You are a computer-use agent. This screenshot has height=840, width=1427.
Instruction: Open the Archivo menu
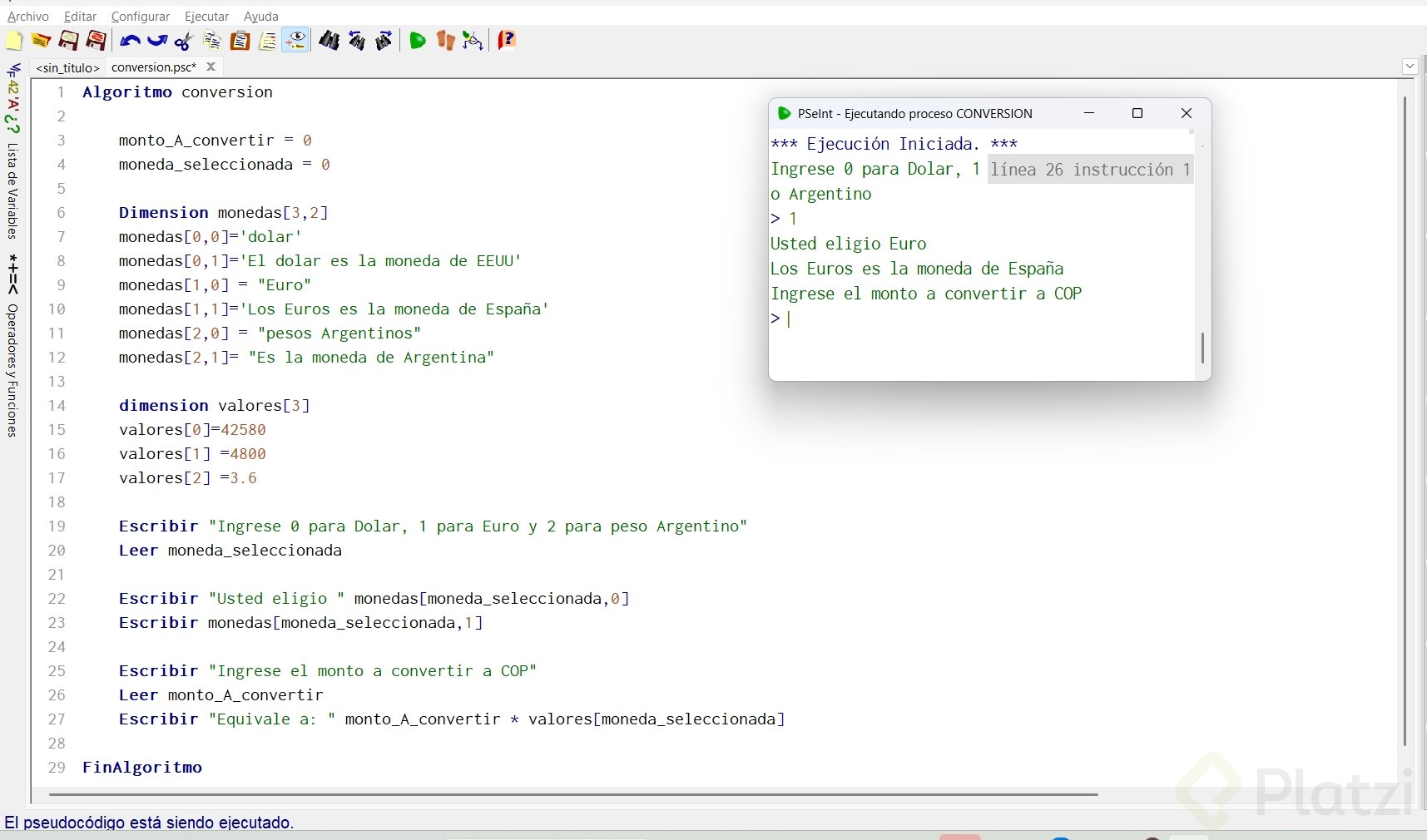28,17
